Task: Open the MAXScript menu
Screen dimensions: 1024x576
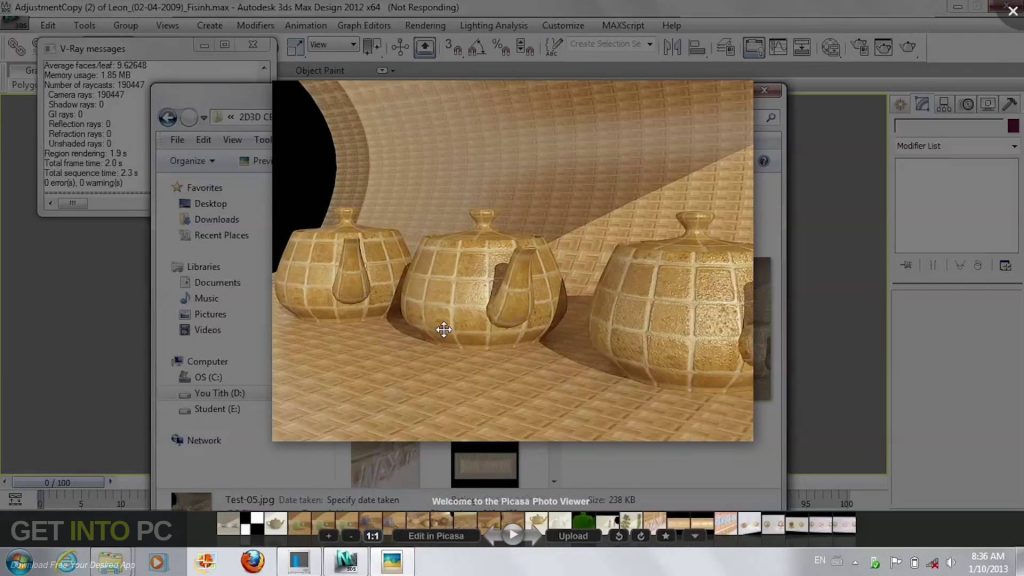Action: (x=622, y=25)
